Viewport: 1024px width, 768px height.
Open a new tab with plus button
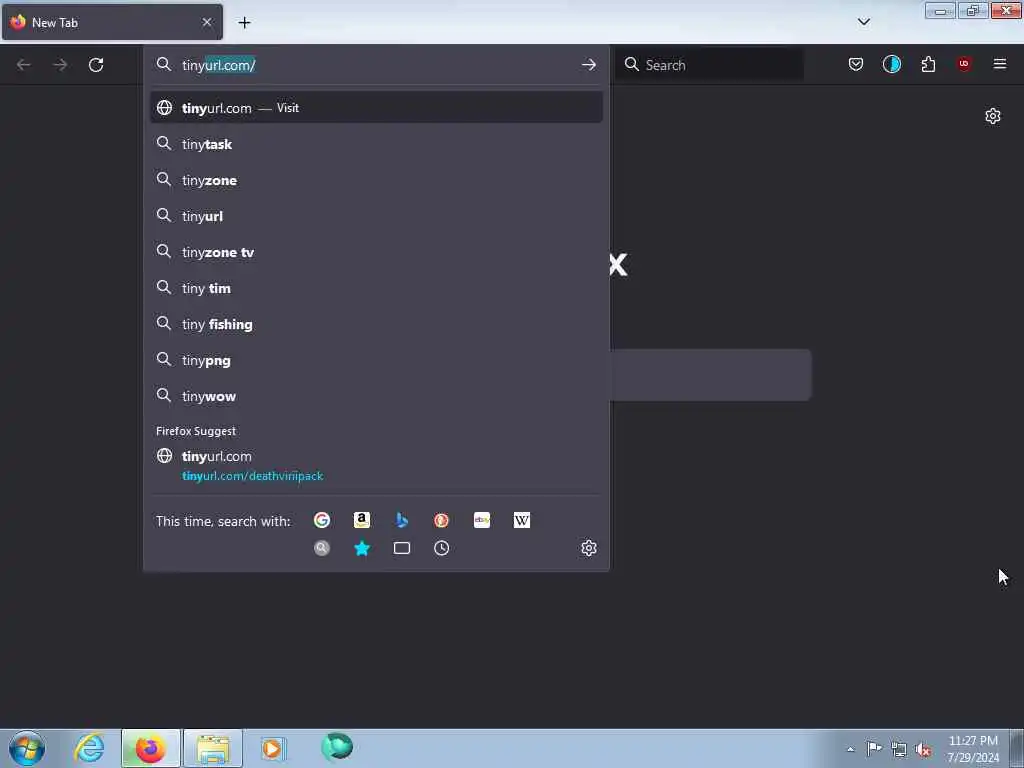click(x=244, y=23)
